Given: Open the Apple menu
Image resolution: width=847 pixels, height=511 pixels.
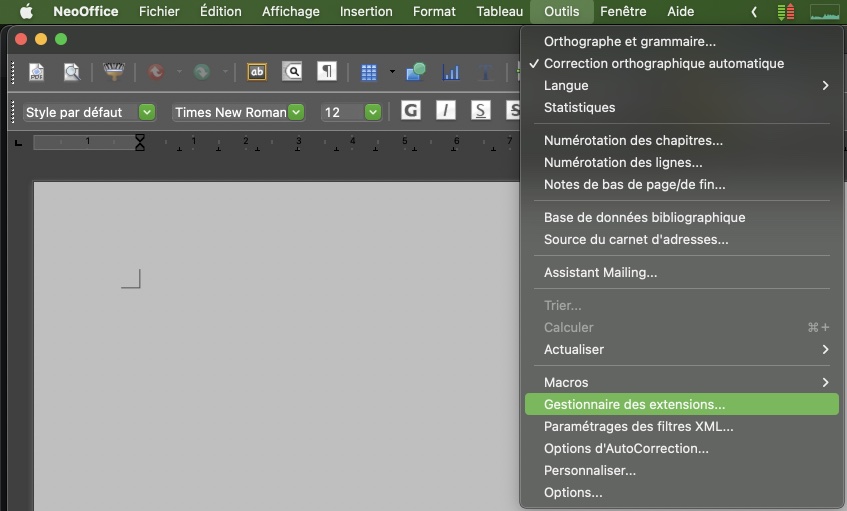Looking at the screenshot, I should coord(26,11).
